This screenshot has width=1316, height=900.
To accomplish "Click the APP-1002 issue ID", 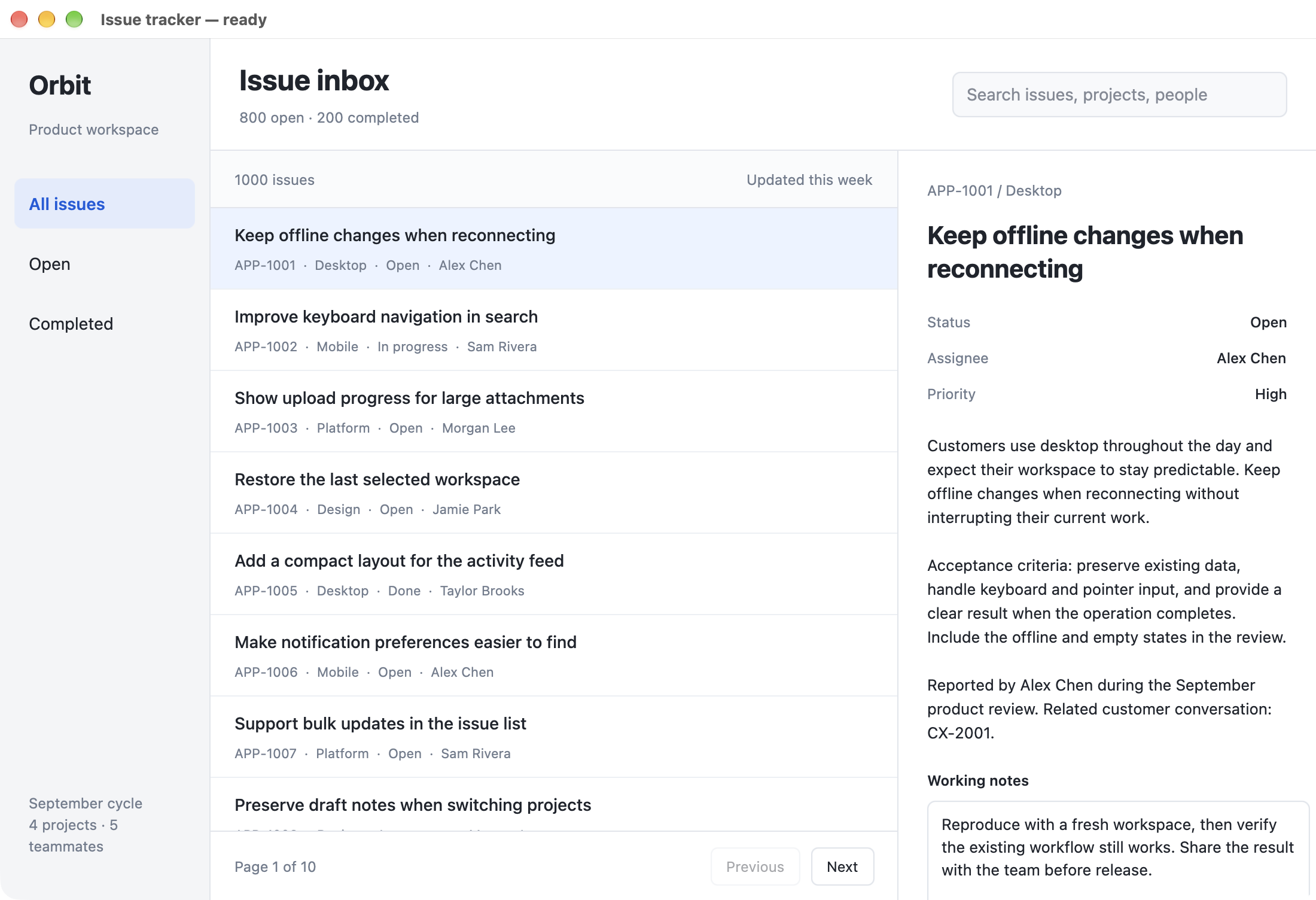I will coord(266,346).
